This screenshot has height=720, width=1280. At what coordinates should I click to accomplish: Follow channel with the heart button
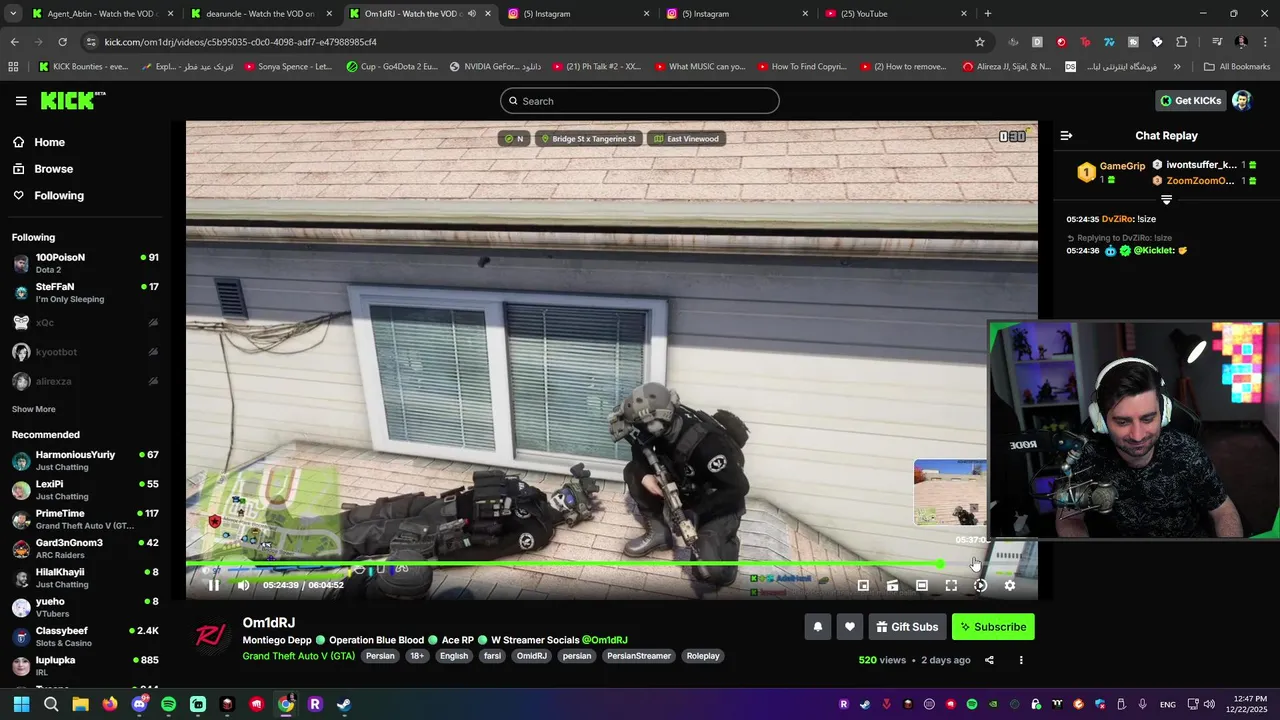(849, 627)
